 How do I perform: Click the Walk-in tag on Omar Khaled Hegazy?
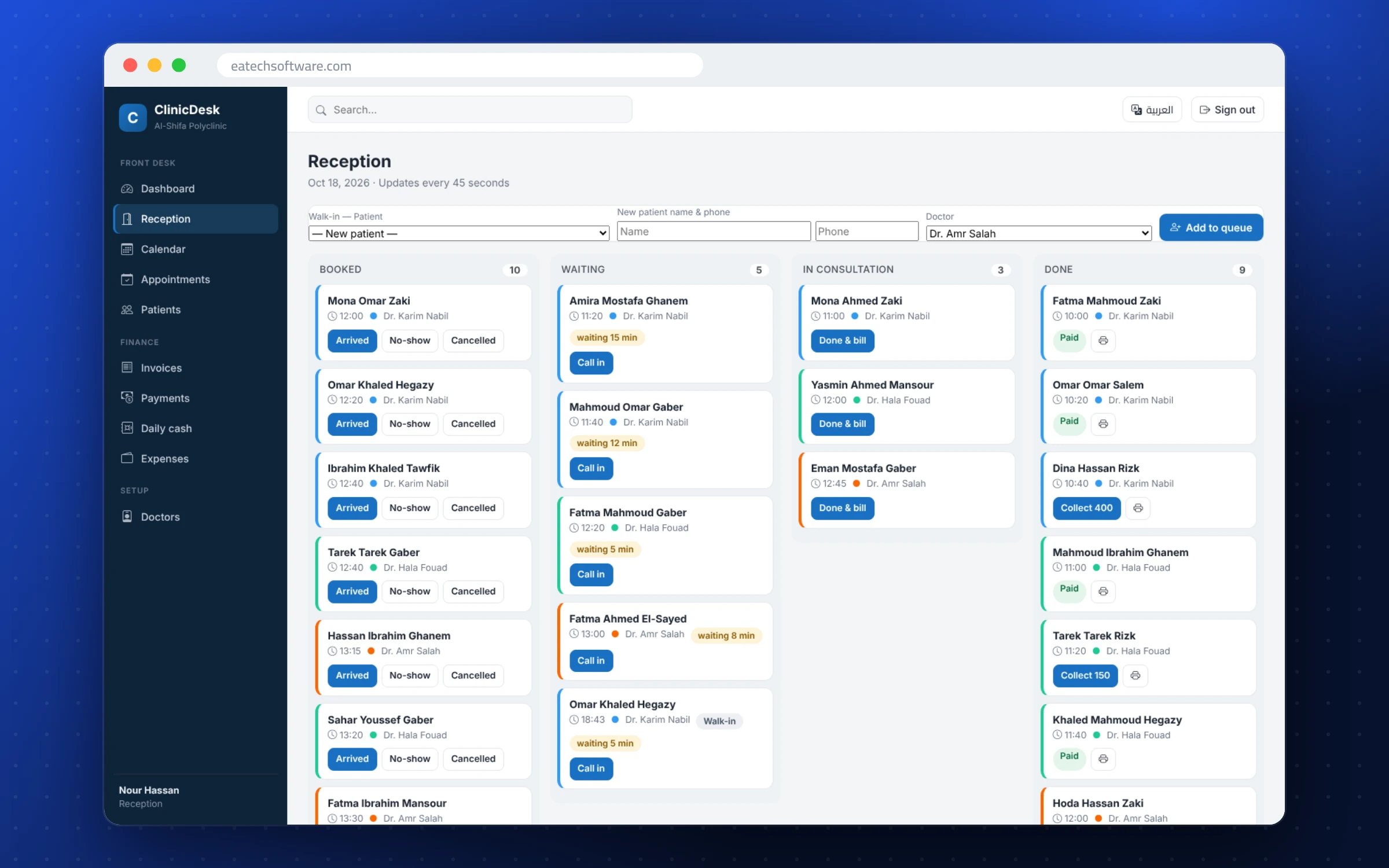tap(719, 721)
